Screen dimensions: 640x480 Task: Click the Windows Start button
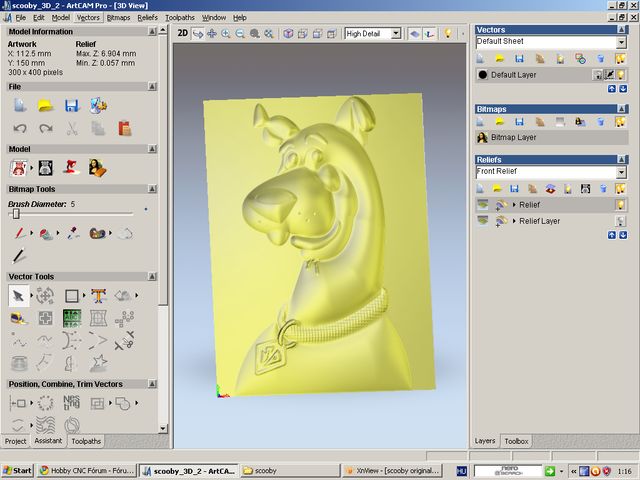click(17, 471)
